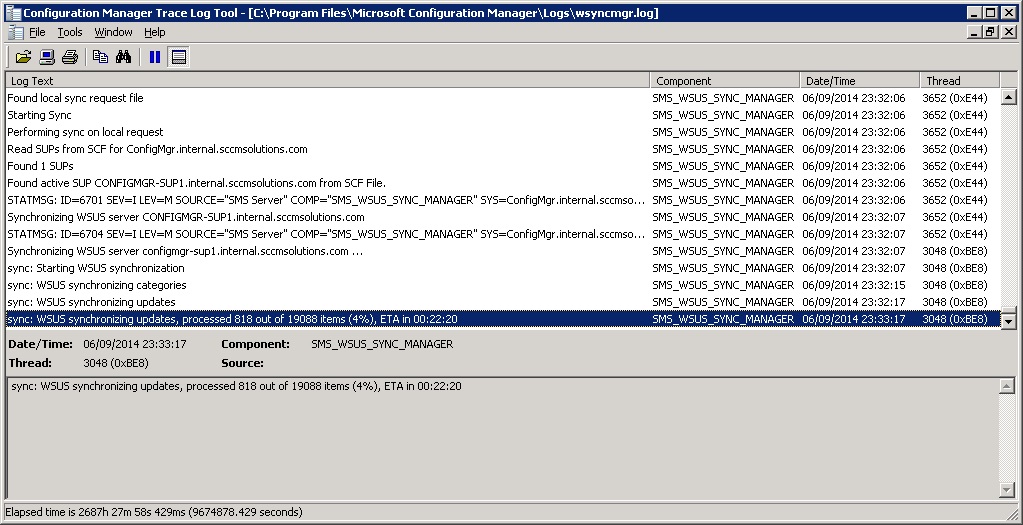Open the Window menu
This screenshot has width=1023, height=525.
coord(113,32)
